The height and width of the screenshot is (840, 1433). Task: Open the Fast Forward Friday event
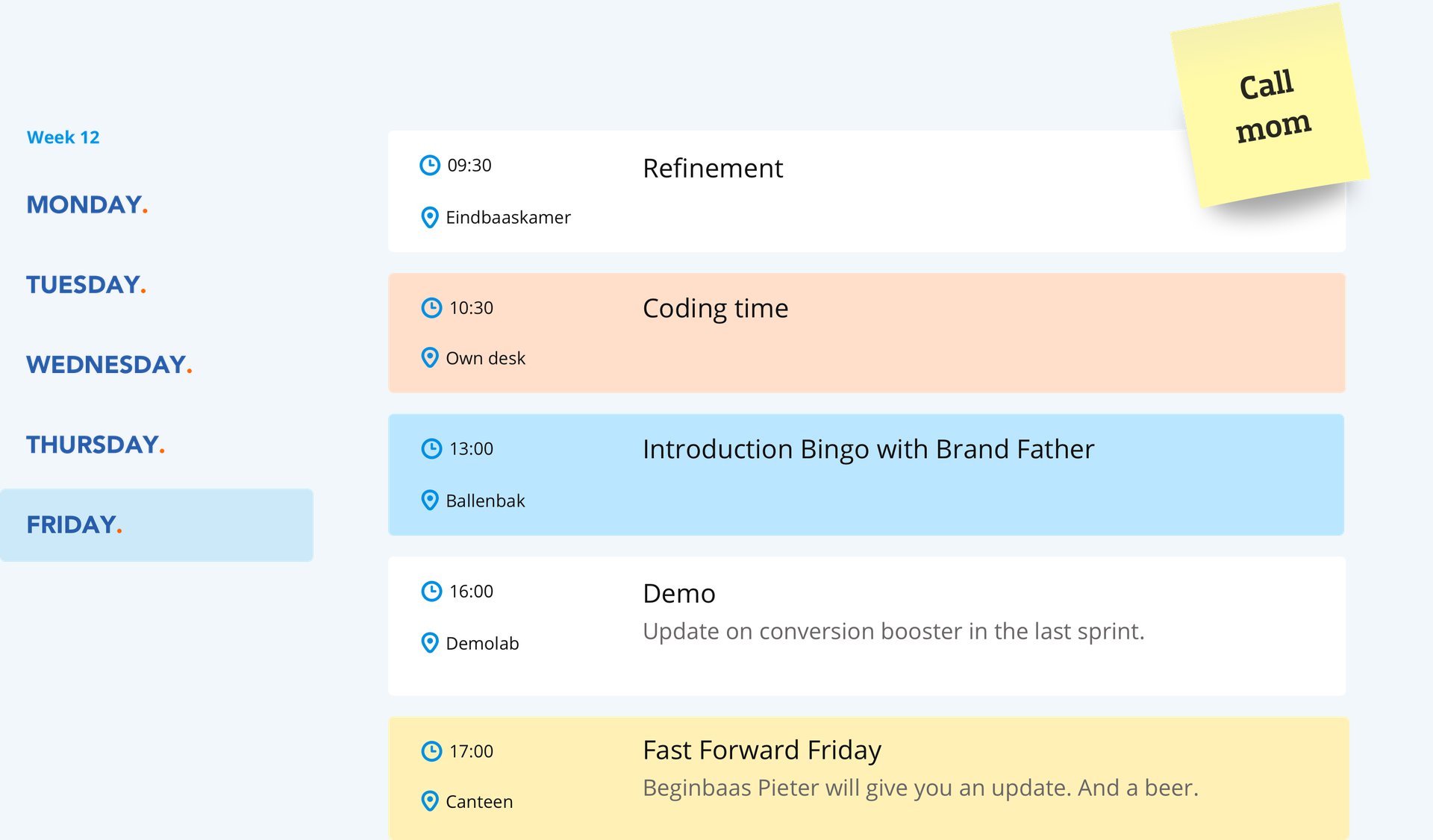point(761,750)
